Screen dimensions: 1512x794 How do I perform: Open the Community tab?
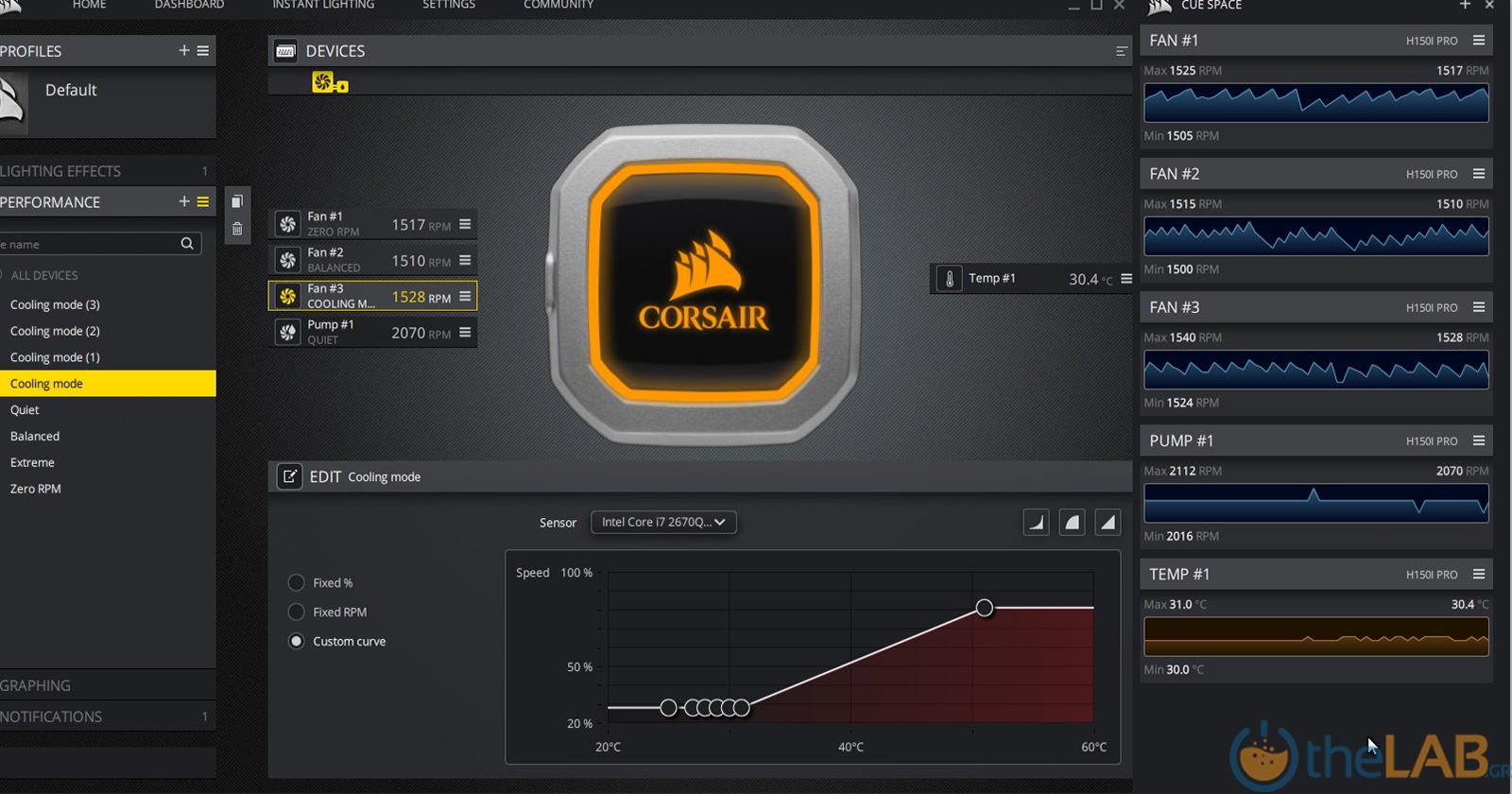[x=558, y=5]
